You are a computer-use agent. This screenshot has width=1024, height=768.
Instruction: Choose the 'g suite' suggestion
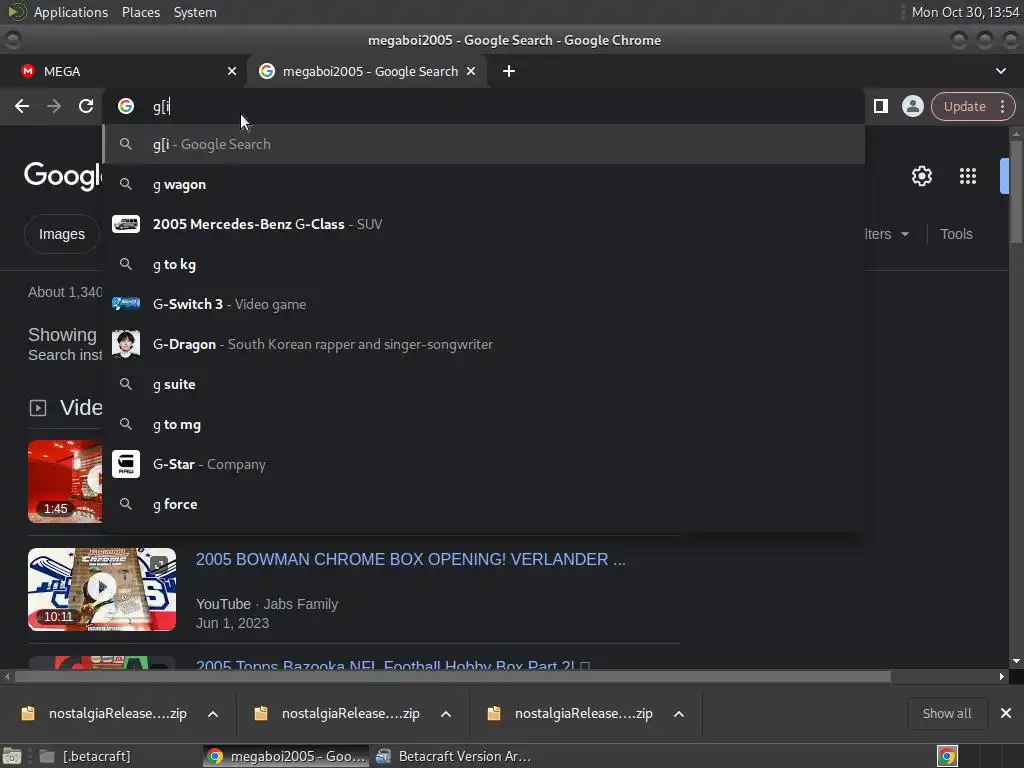pyautogui.click(x=484, y=384)
